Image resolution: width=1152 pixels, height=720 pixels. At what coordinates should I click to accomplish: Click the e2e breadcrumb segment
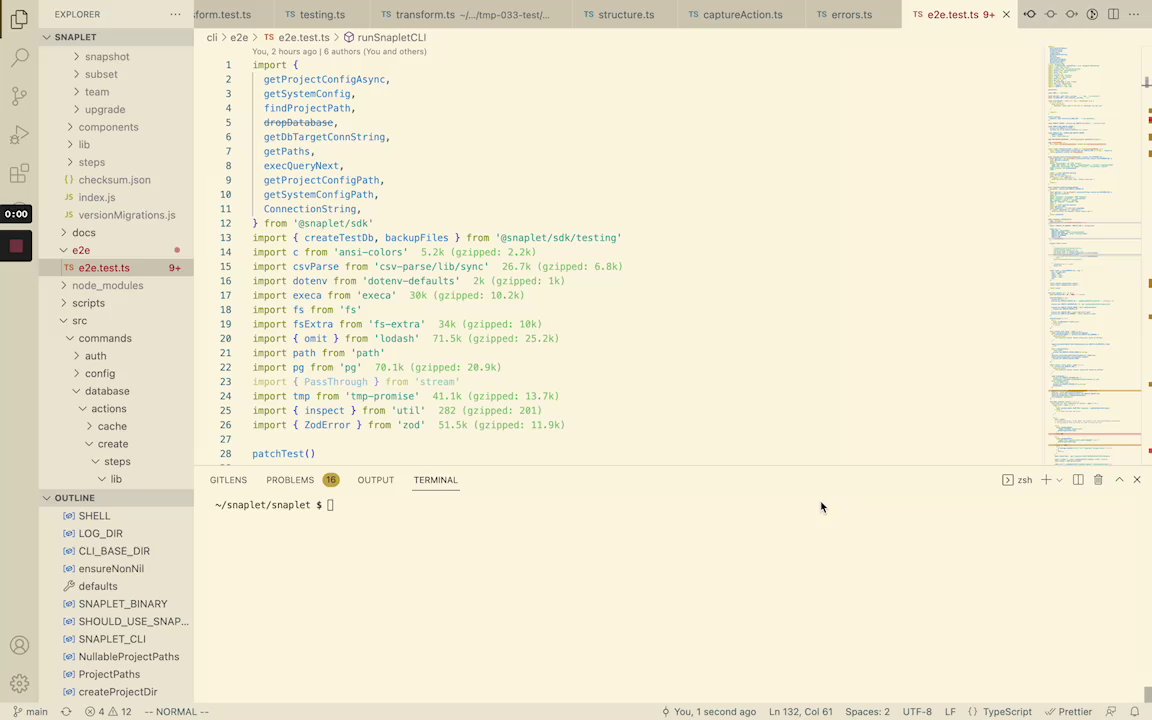[x=239, y=37]
